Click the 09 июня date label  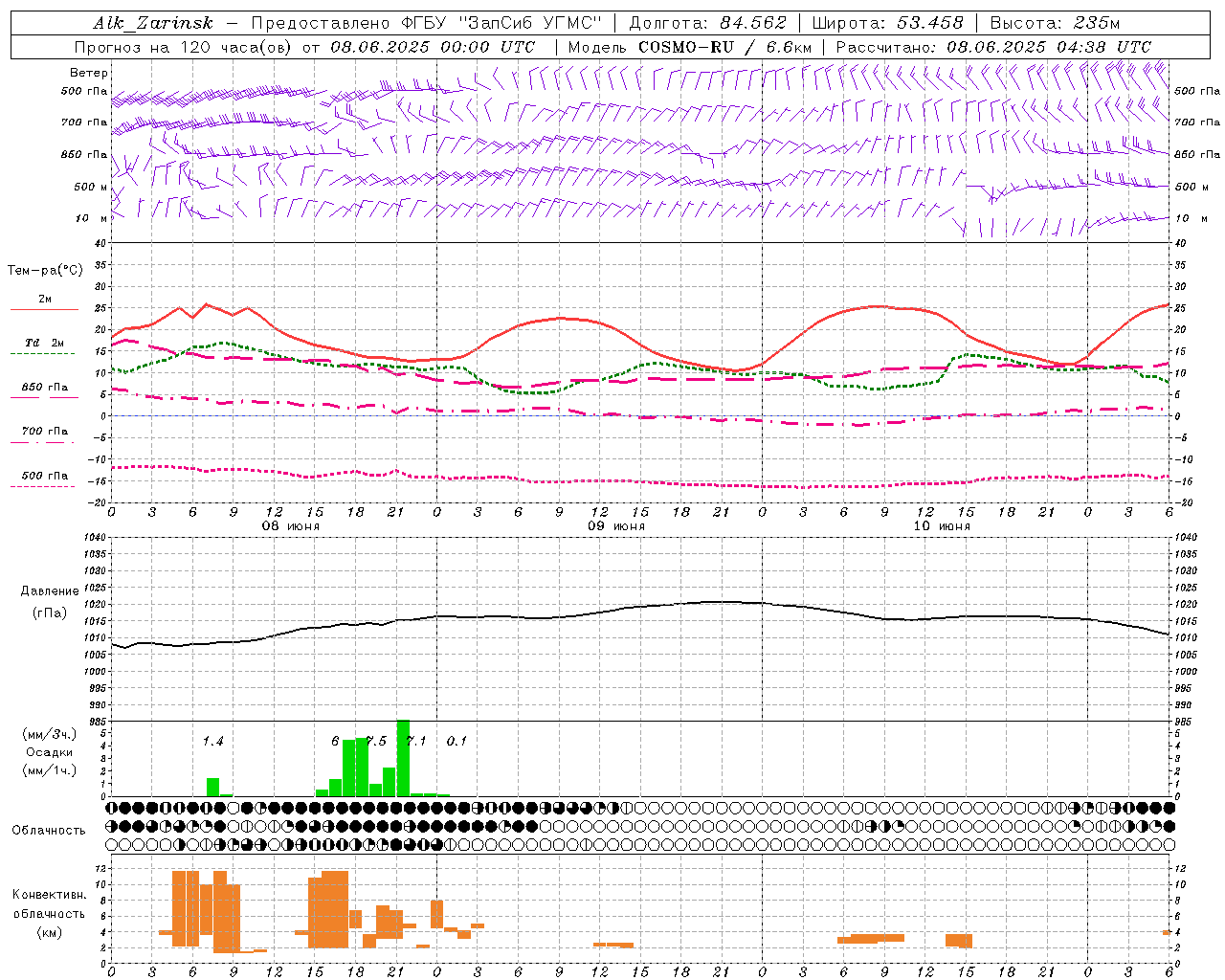616,526
